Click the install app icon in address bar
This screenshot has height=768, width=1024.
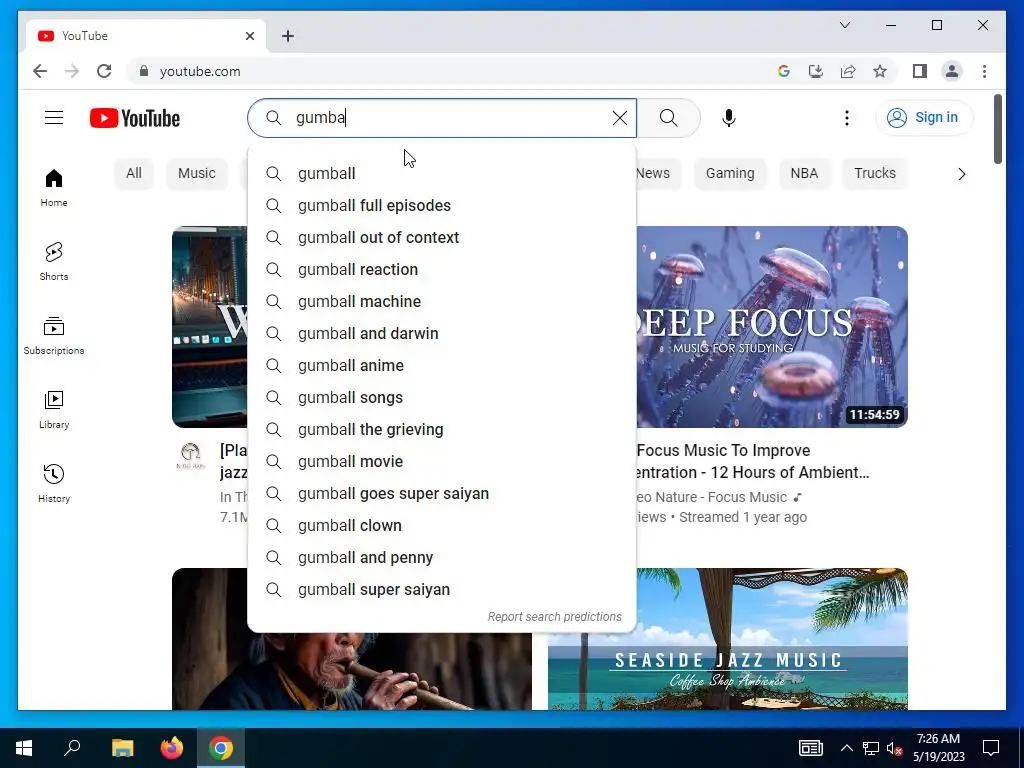(x=816, y=71)
